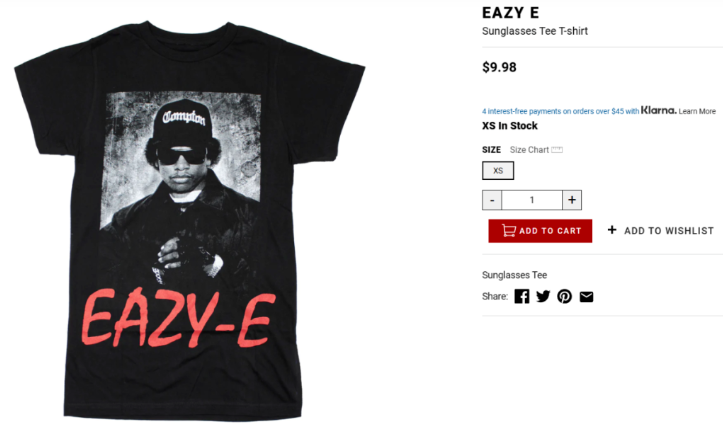Open the ruler icon beside Size Chart
723x428 pixels.
click(x=557, y=149)
